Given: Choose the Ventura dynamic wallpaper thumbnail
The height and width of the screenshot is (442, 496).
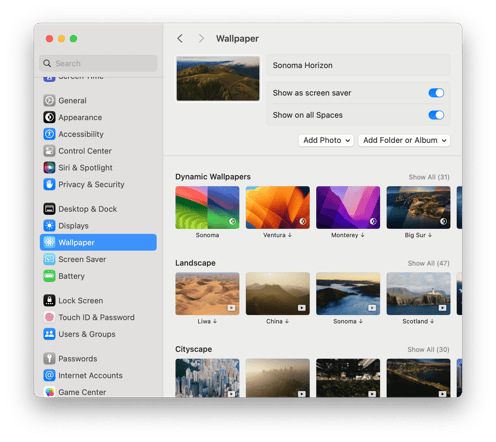Looking at the screenshot, I should 277,208.
